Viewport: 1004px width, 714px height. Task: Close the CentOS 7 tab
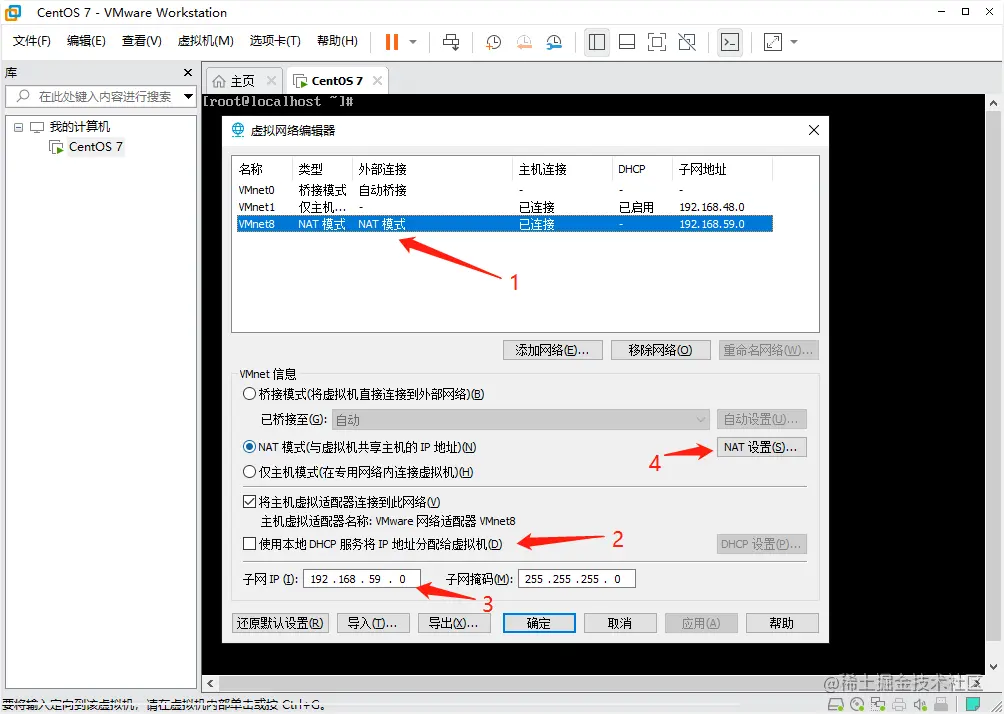pyautogui.click(x=377, y=81)
